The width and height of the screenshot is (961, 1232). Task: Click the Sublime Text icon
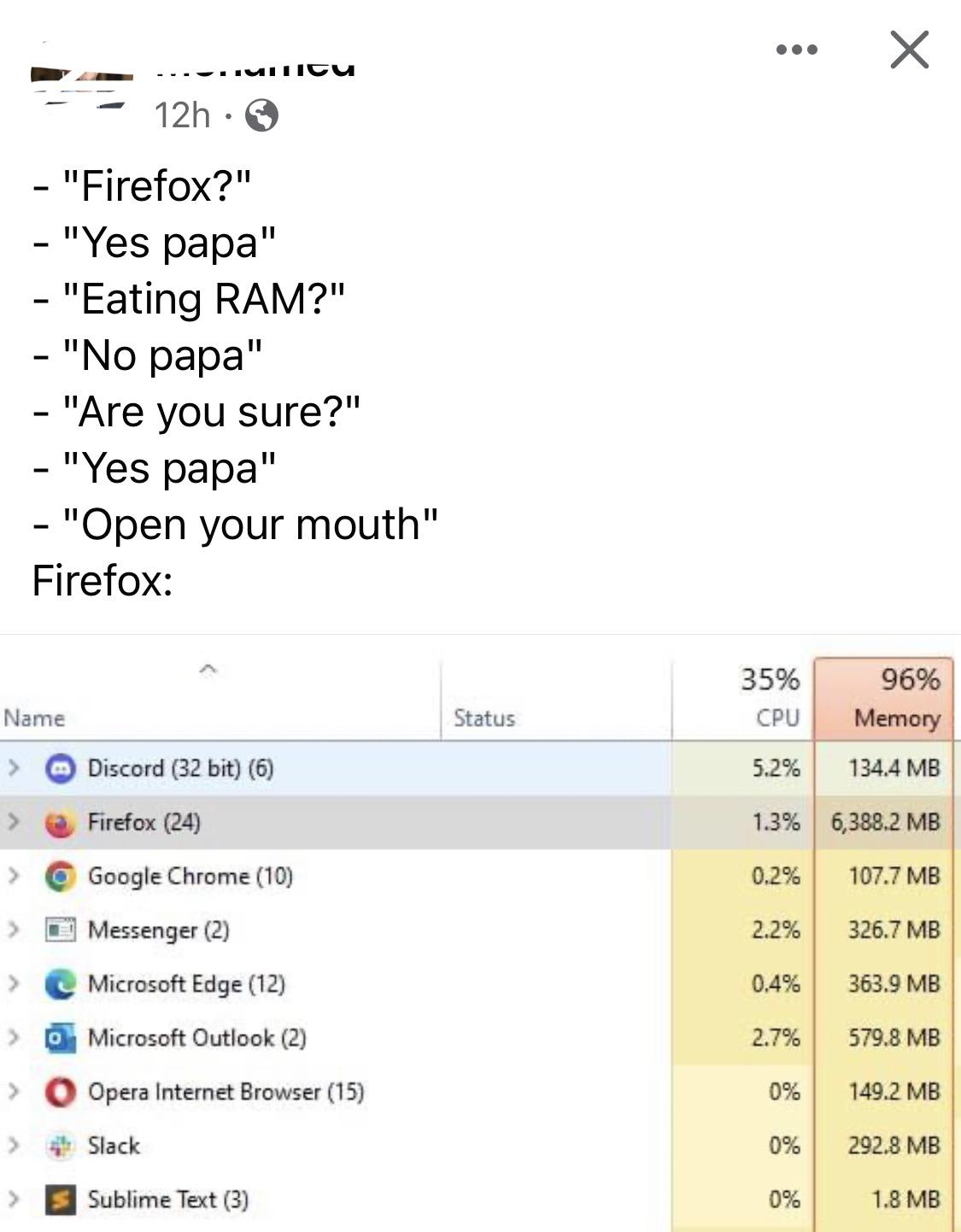(x=60, y=1200)
